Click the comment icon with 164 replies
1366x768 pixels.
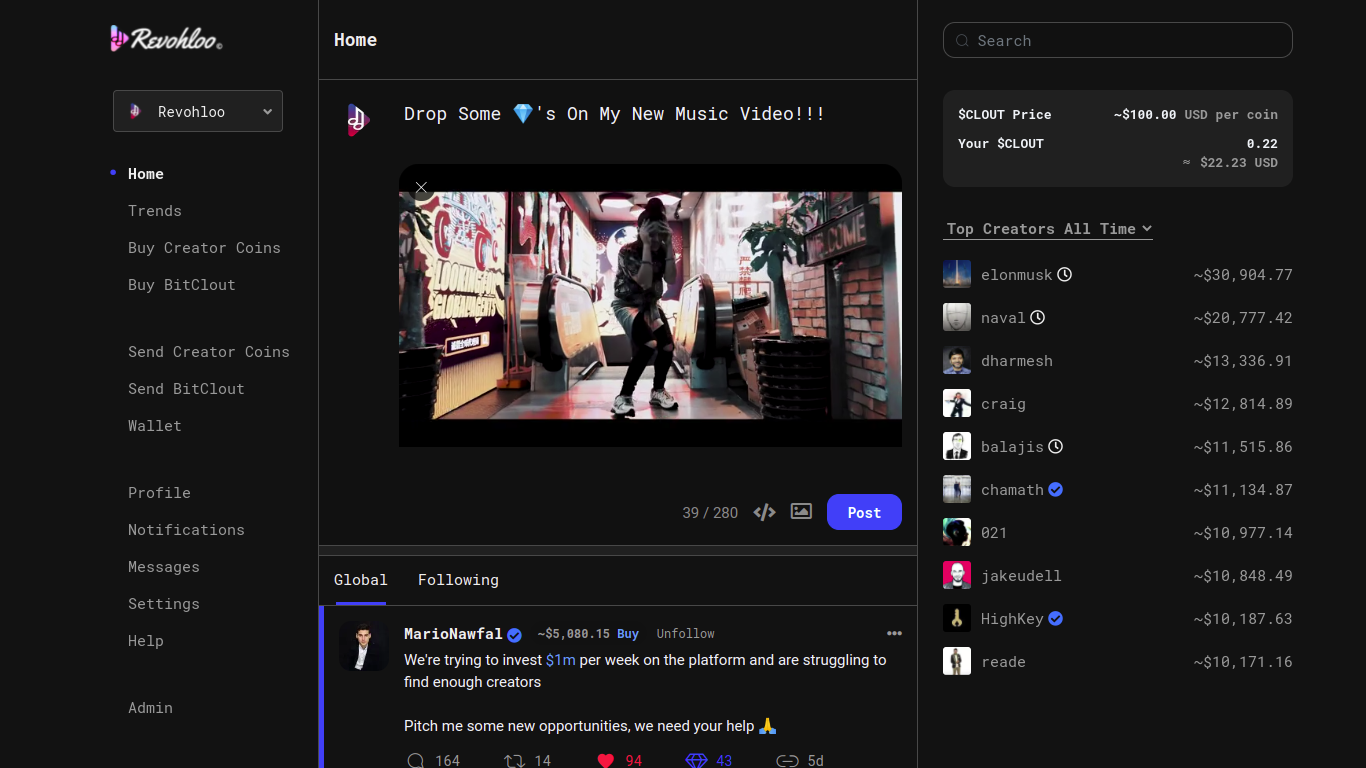(416, 761)
